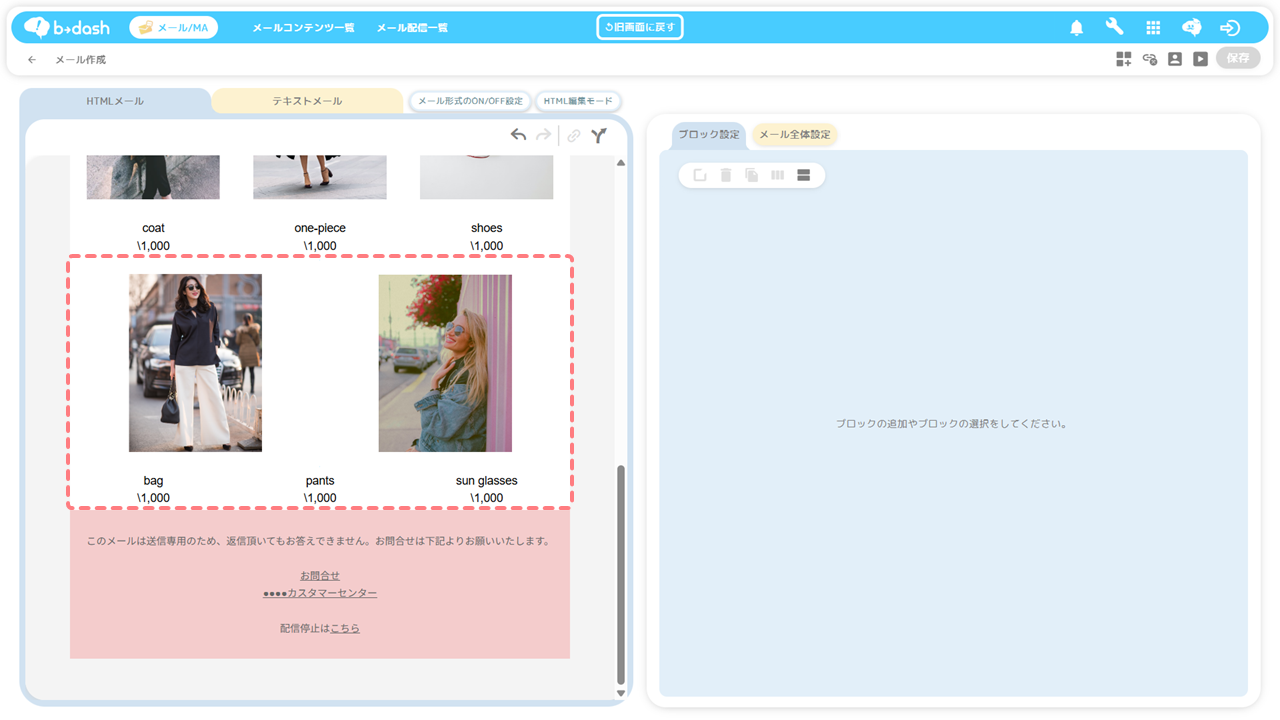Click the 旧画面に戻す button
Viewport: 1280px width, 720px height.
[640, 27]
